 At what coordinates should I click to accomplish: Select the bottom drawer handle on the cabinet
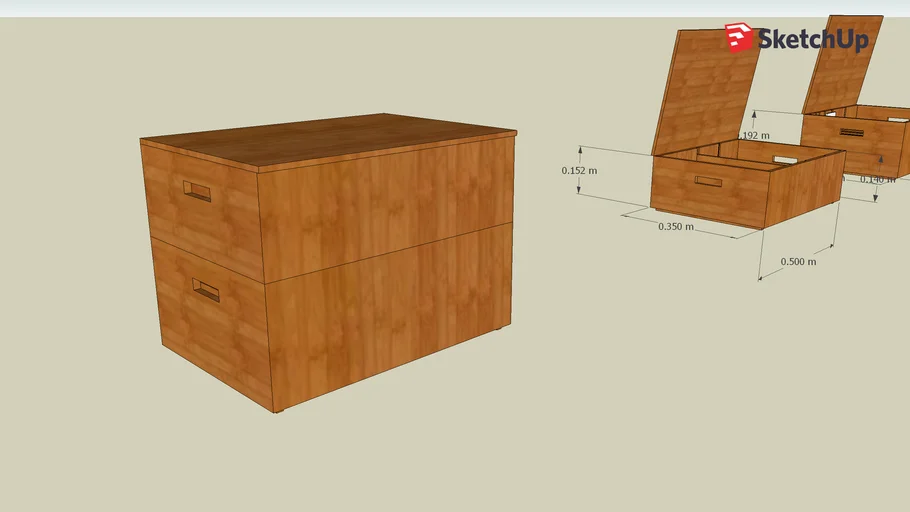coord(206,290)
